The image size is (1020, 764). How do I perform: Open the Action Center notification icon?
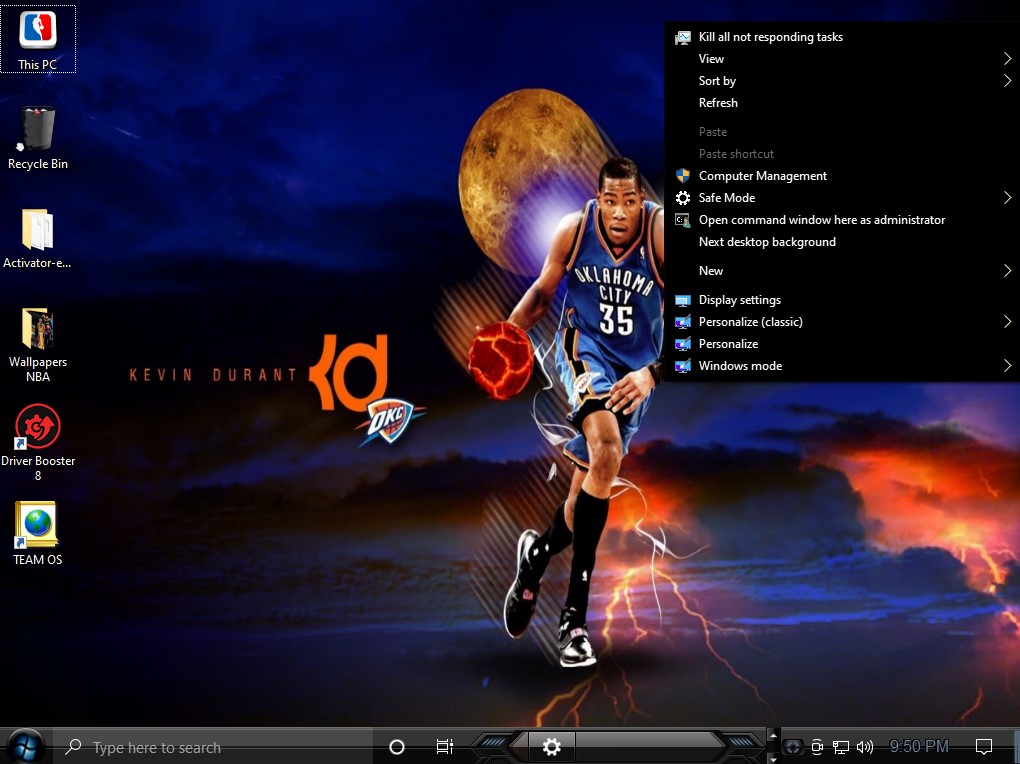984,747
